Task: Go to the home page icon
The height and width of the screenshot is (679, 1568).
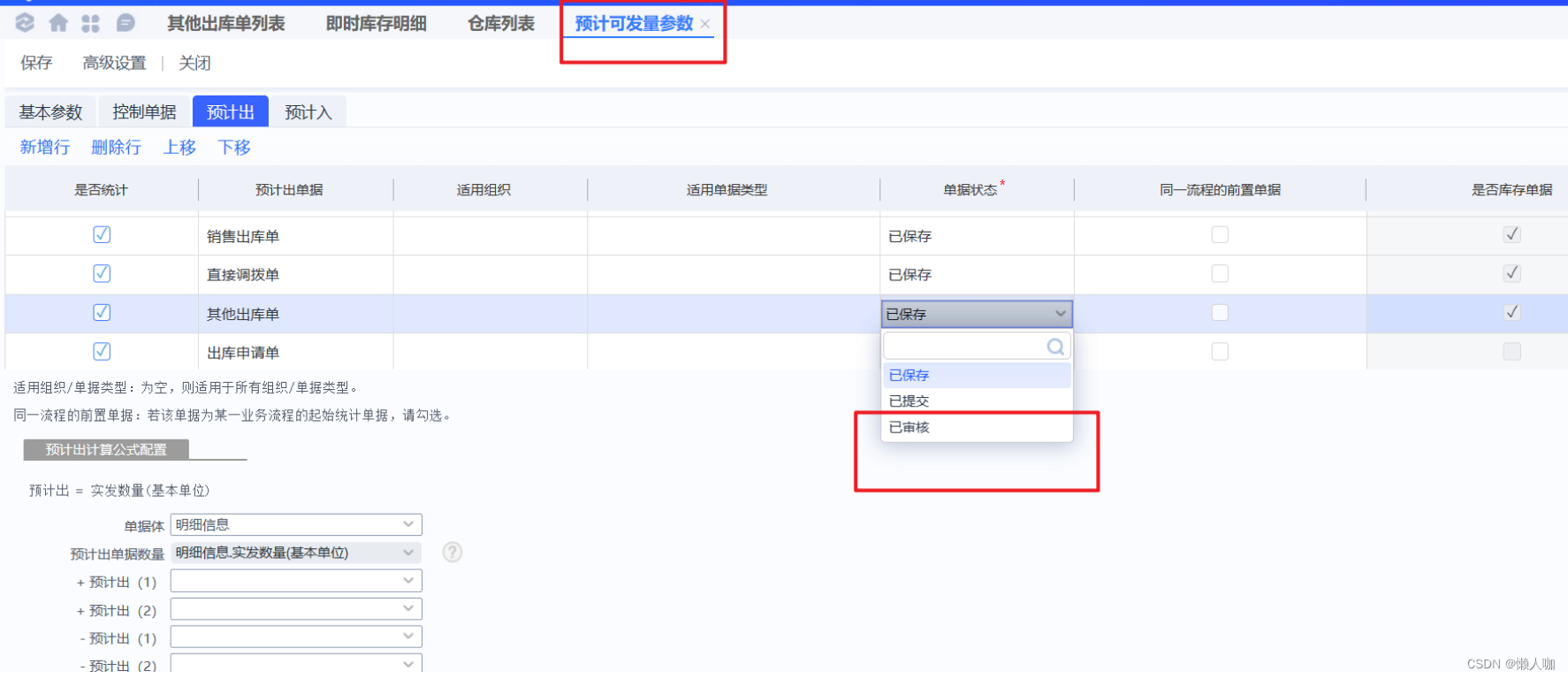Action: tap(58, 23)
